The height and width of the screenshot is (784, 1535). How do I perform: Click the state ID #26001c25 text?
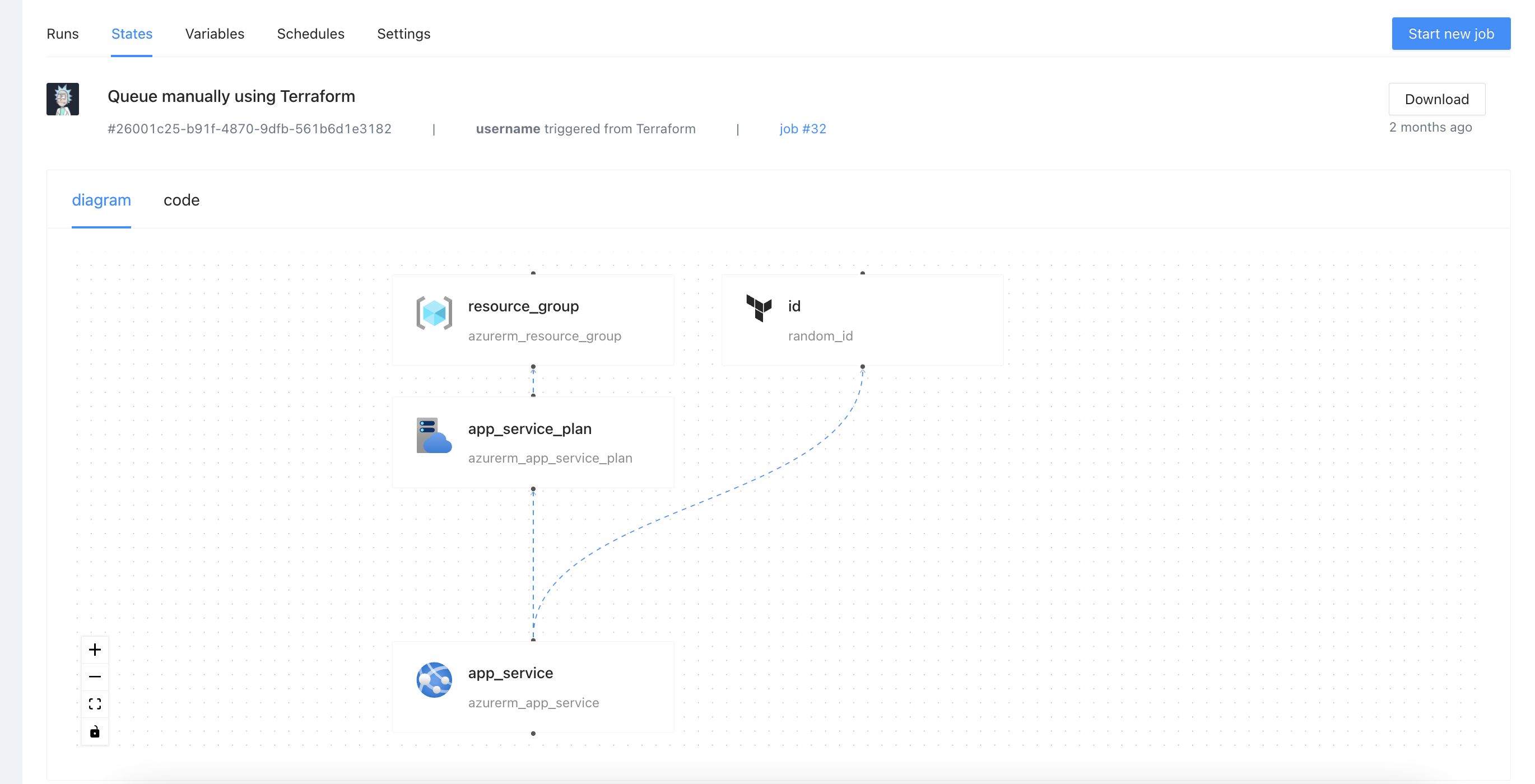click(249, 129)
